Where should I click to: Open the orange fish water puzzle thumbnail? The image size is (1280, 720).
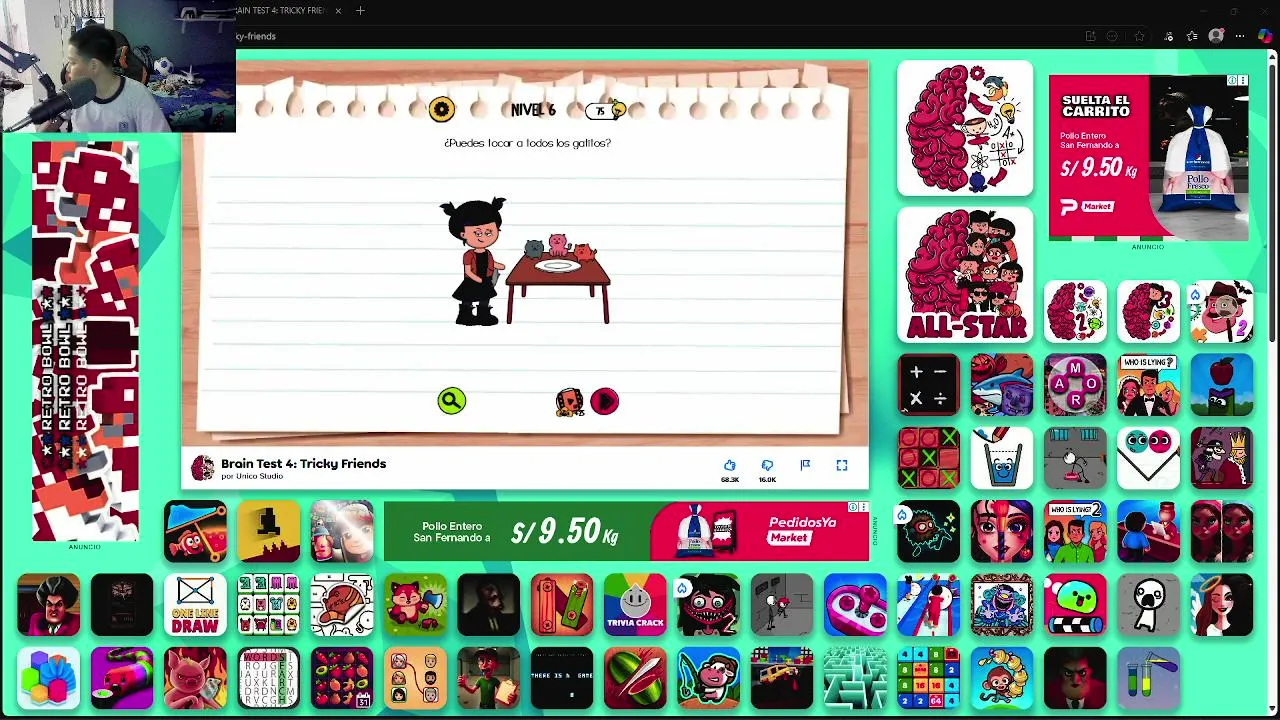coord(195,531)
